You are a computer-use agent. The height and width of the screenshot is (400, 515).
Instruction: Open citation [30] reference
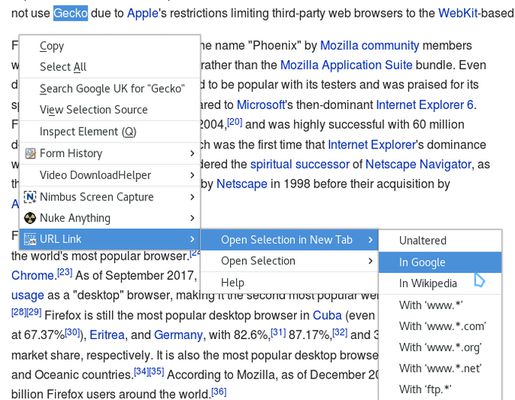click(x=72, y=332)
